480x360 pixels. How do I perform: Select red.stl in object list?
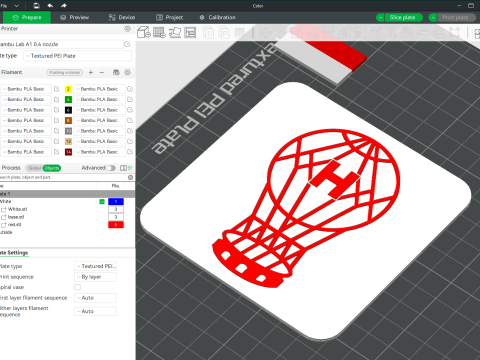(14, 225)
